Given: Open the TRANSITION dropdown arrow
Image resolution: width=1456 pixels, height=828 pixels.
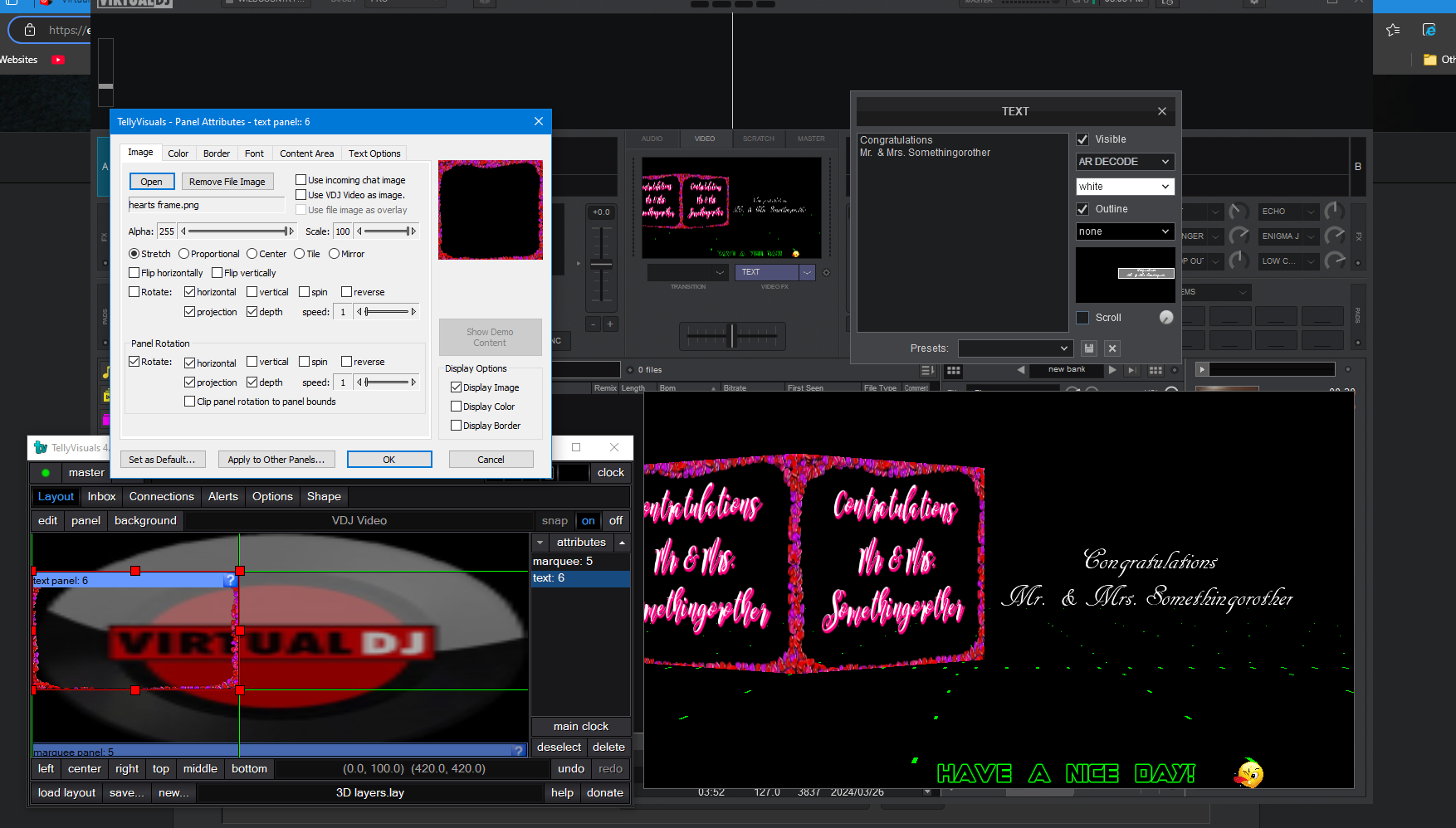Looking at the screenshot, I should (x=719, y=272).
